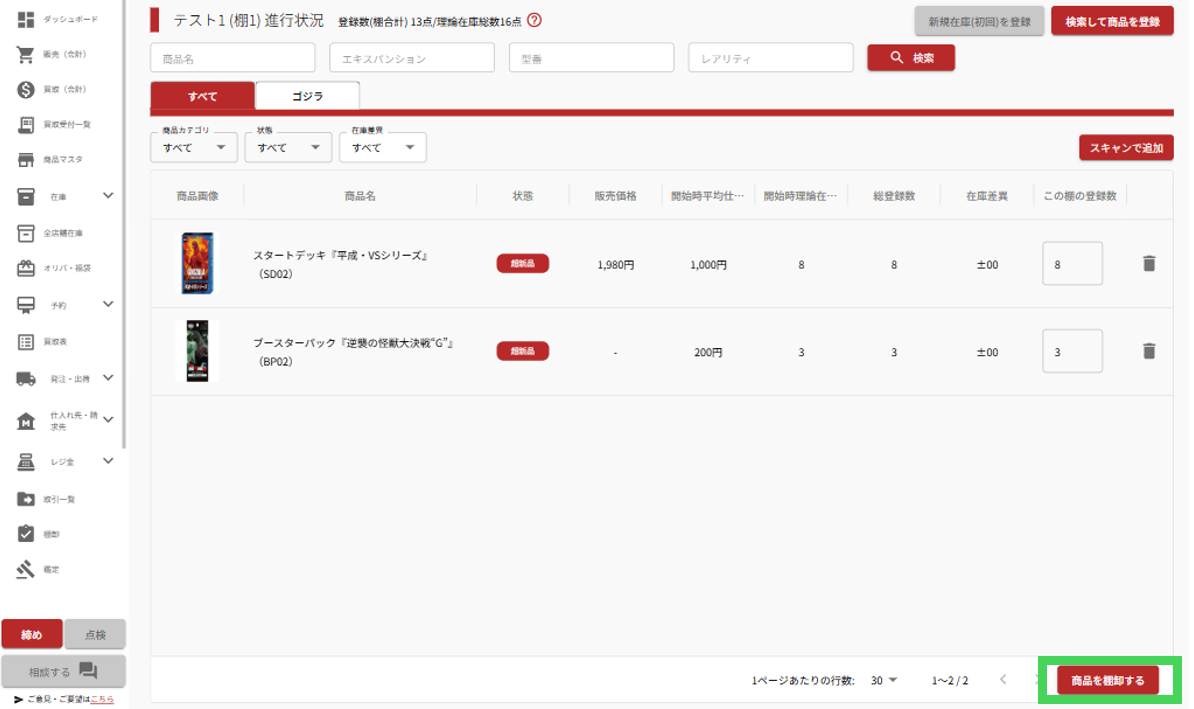Click the shopping cart 販売 icon
Viewport: 1194px width, 709px height.
click(x=27, y=55)
